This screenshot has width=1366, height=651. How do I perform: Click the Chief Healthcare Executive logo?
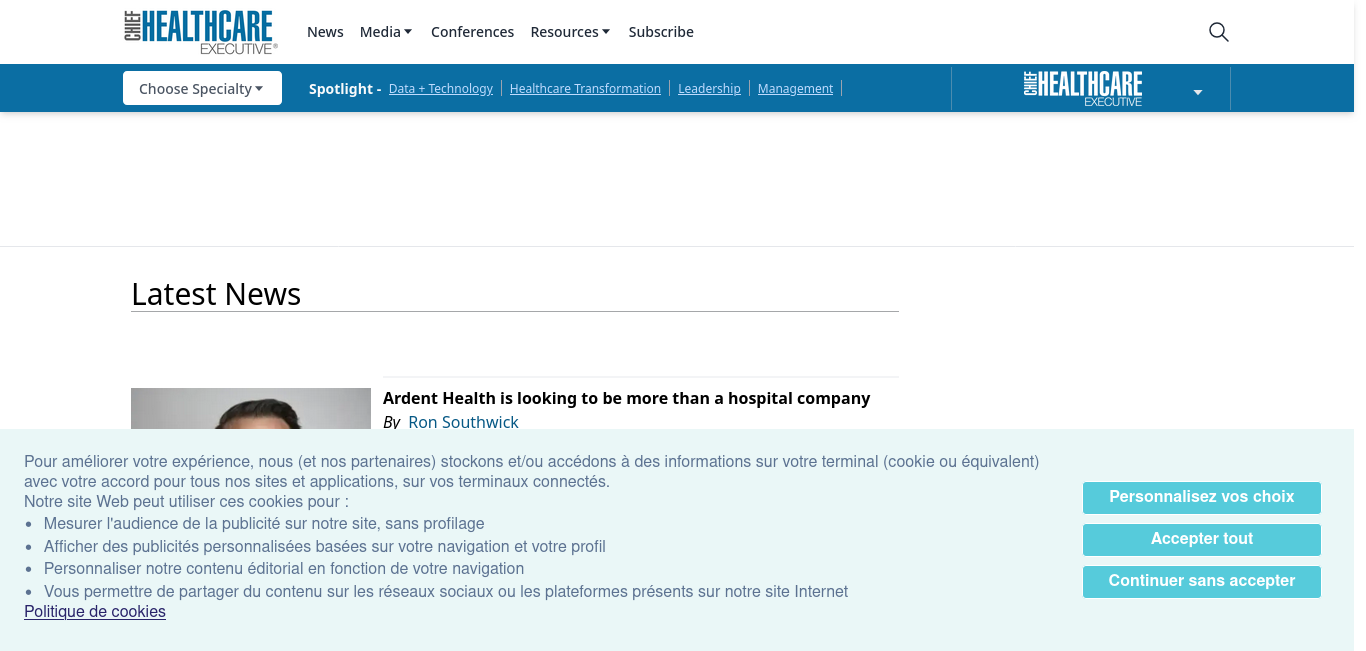tap(201, 32)
